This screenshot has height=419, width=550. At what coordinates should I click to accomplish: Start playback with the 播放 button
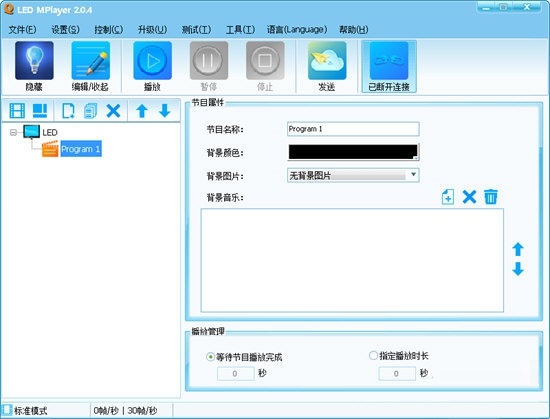coord(153,61)
